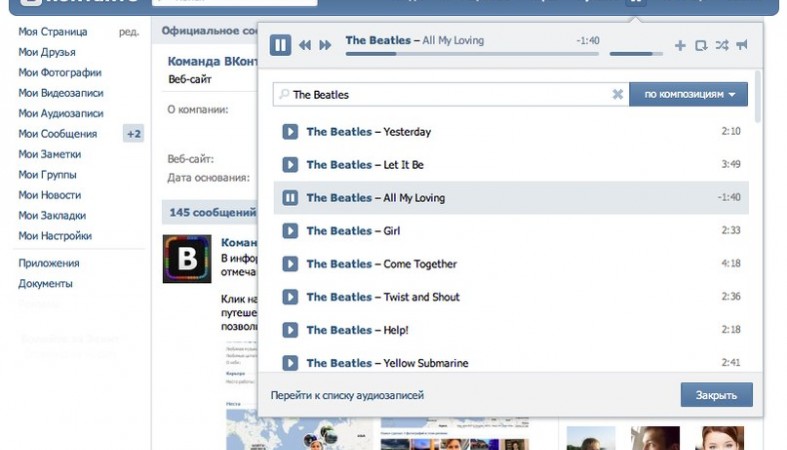This screenshot has height=450, width=787.
Task: Adjust the player volume slider
Action: (x=636, y=54)
